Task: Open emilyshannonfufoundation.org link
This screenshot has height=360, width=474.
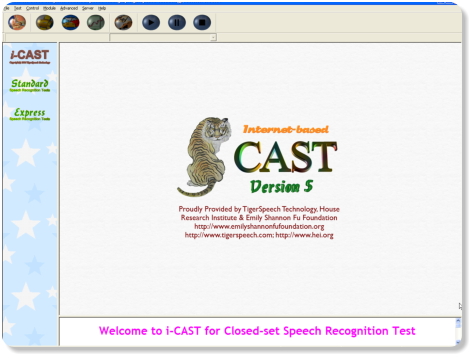Action: (x=259, y=227)
